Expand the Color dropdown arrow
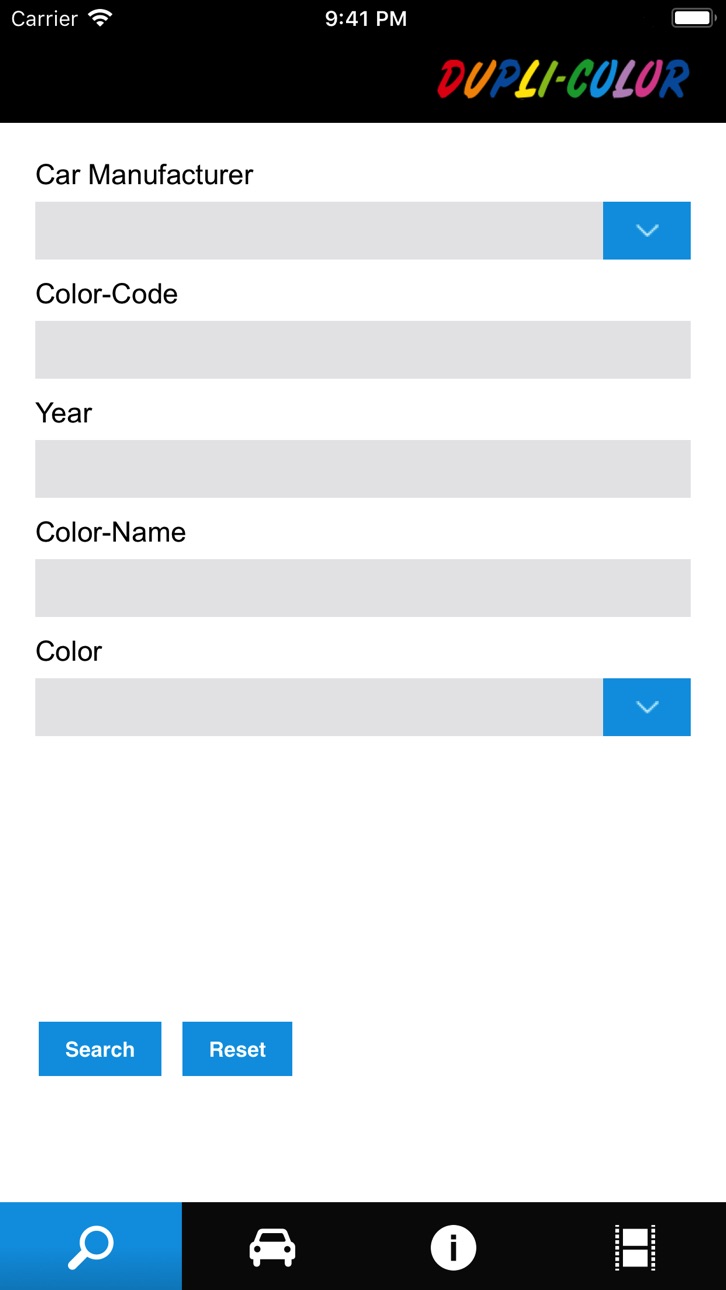This screenshot has height=1290, width=726. [647, 707]
